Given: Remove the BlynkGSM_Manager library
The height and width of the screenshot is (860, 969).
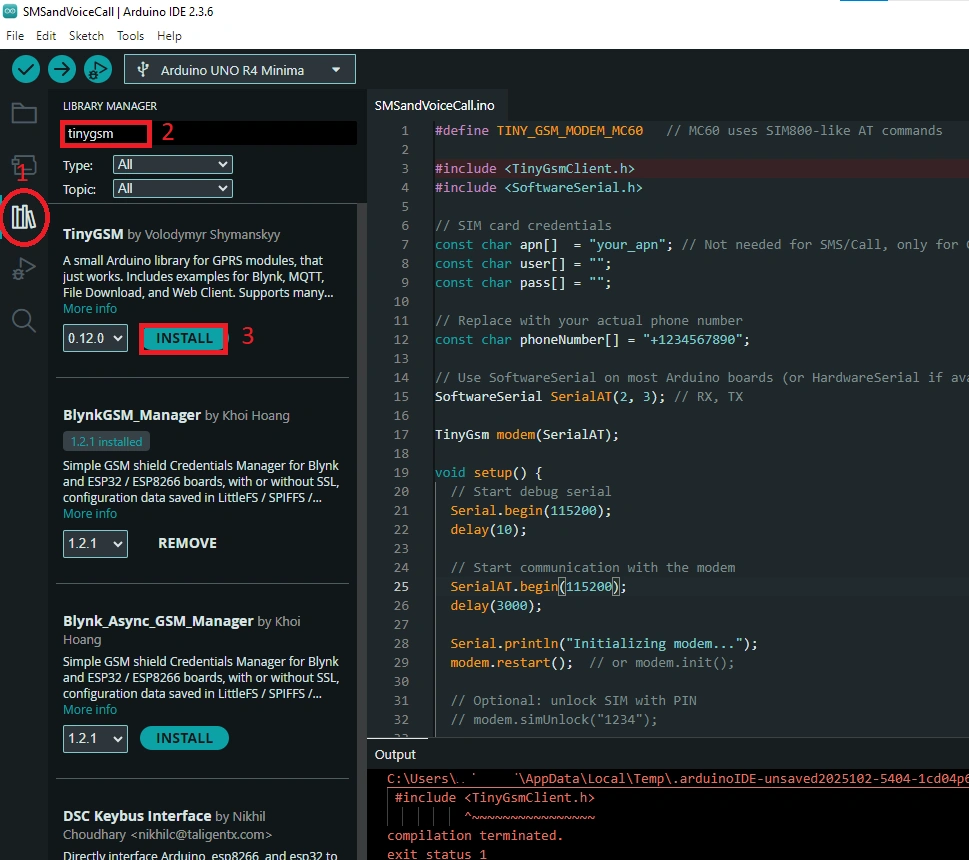Looking at the screenshot, I should point(186,543).
